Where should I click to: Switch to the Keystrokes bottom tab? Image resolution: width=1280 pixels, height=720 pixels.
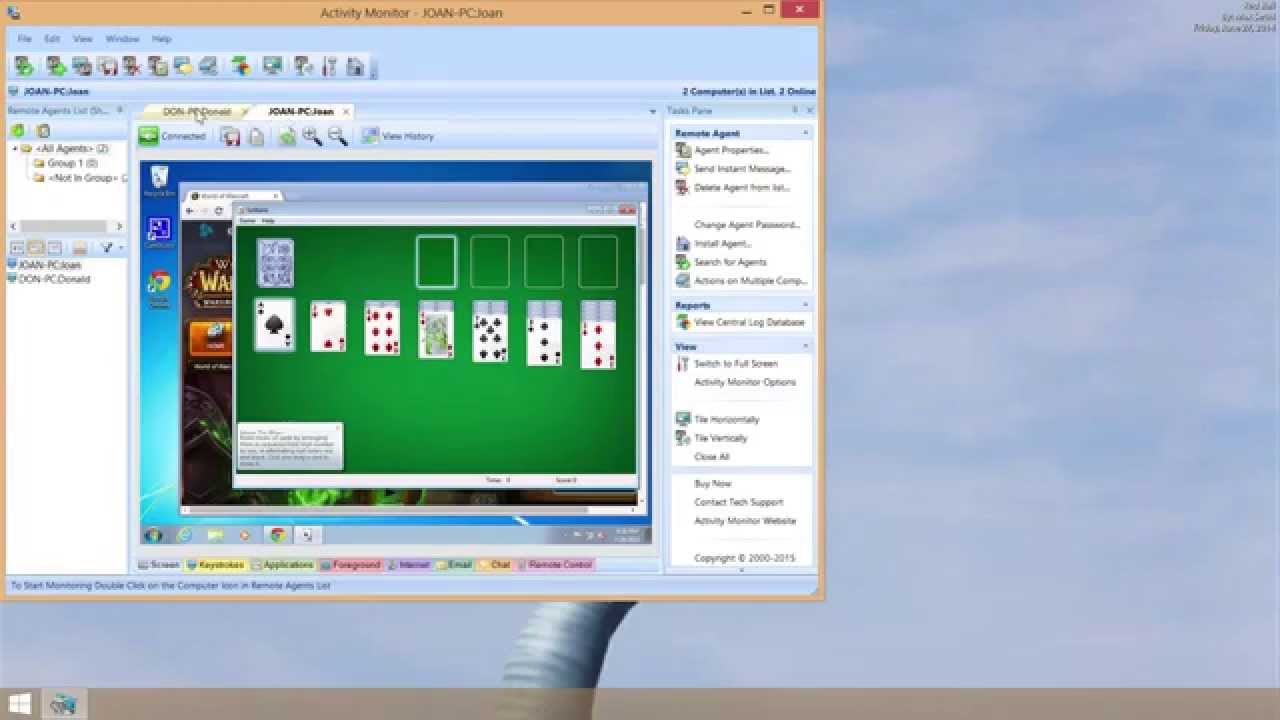coord(214,565)
